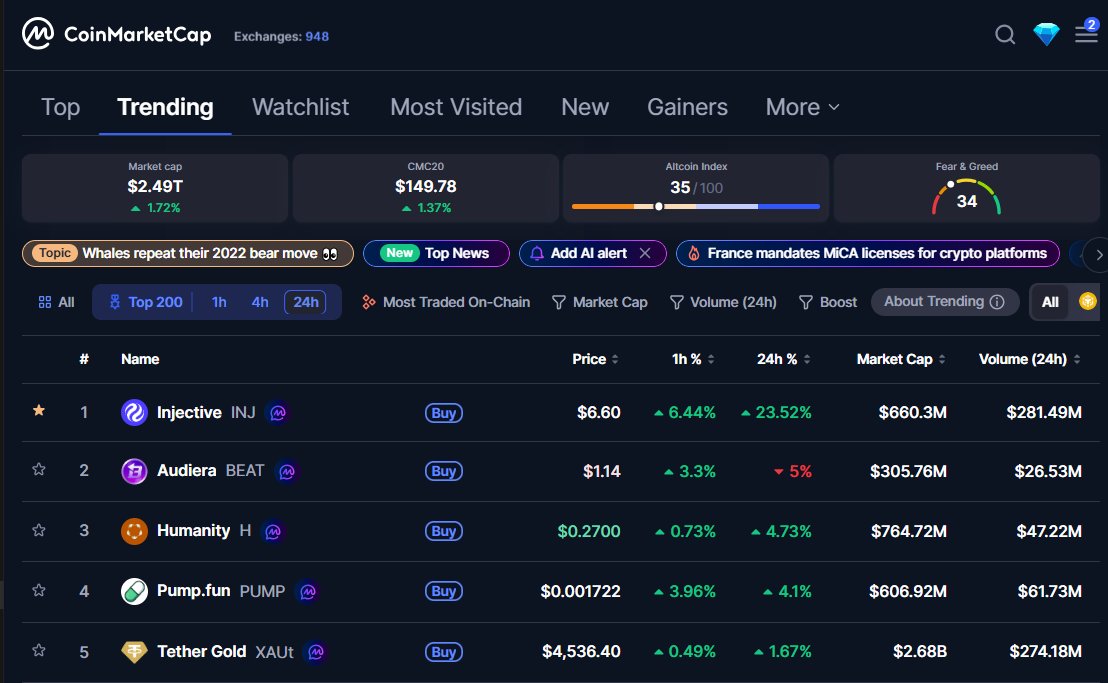Click the yellow coin filter icon
1108x683 pixels.
1088,302
